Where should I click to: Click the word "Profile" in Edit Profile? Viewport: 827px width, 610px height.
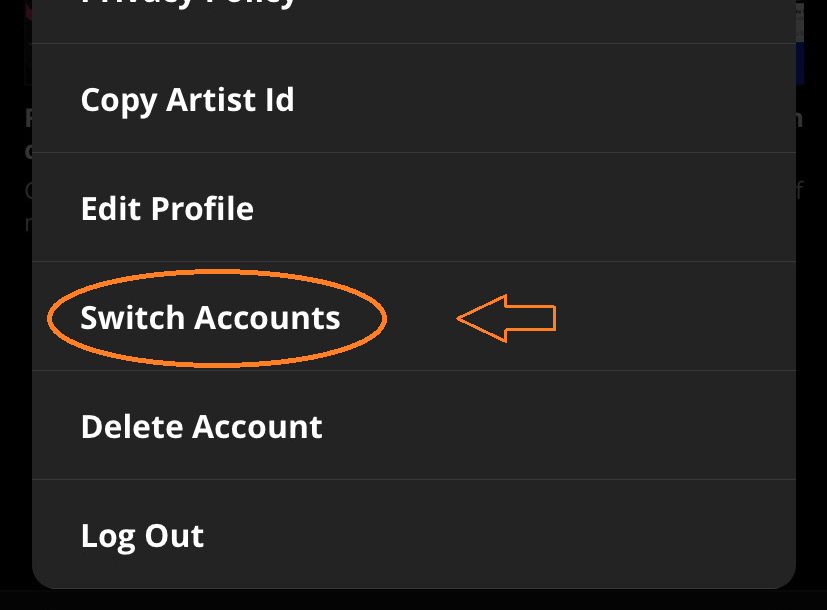pos(203,209)
